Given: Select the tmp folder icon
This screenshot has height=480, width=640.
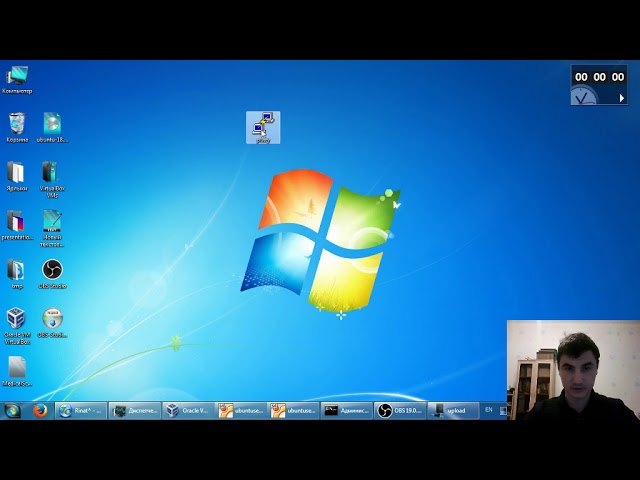Looking at the screenshot, I should (x=17, y=274).
